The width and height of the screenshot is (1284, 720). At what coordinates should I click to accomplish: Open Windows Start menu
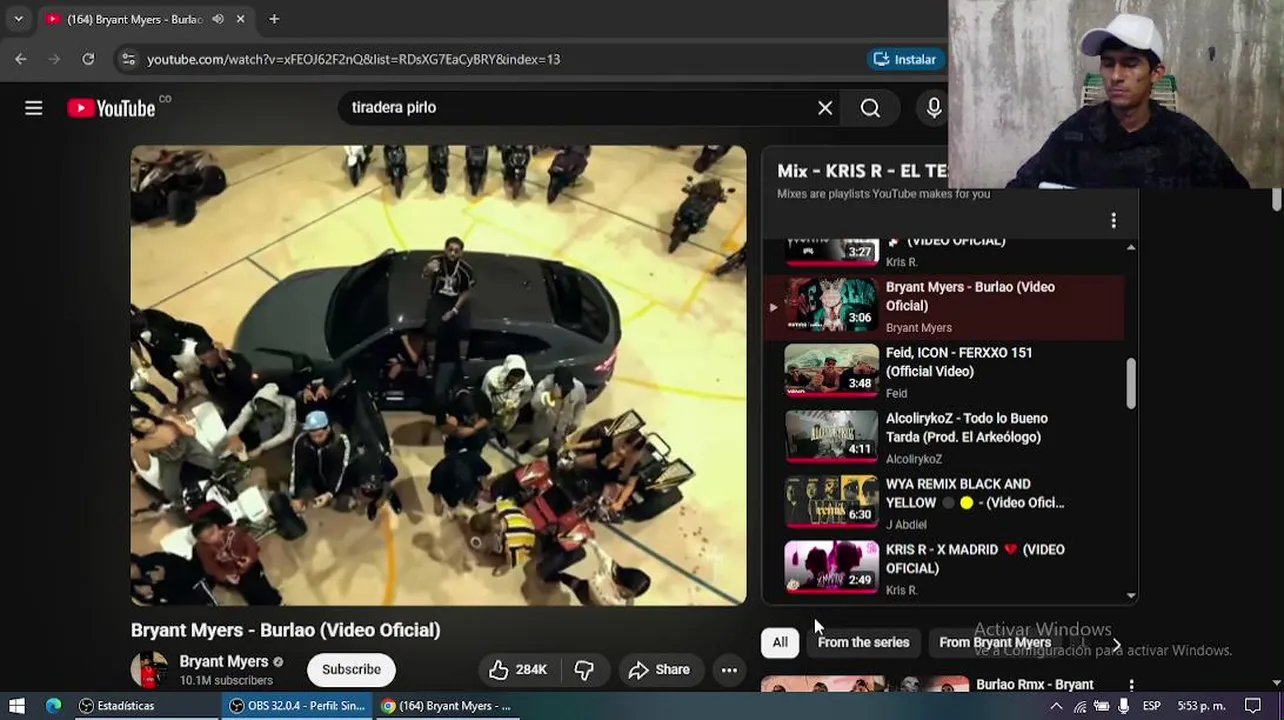point(17,706)
